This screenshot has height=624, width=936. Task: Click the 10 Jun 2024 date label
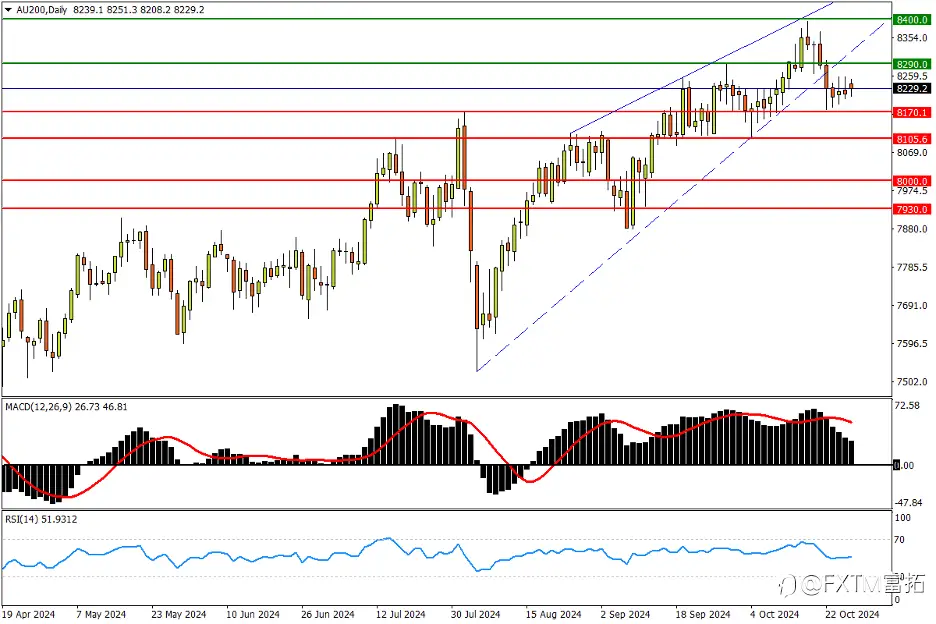253,614
